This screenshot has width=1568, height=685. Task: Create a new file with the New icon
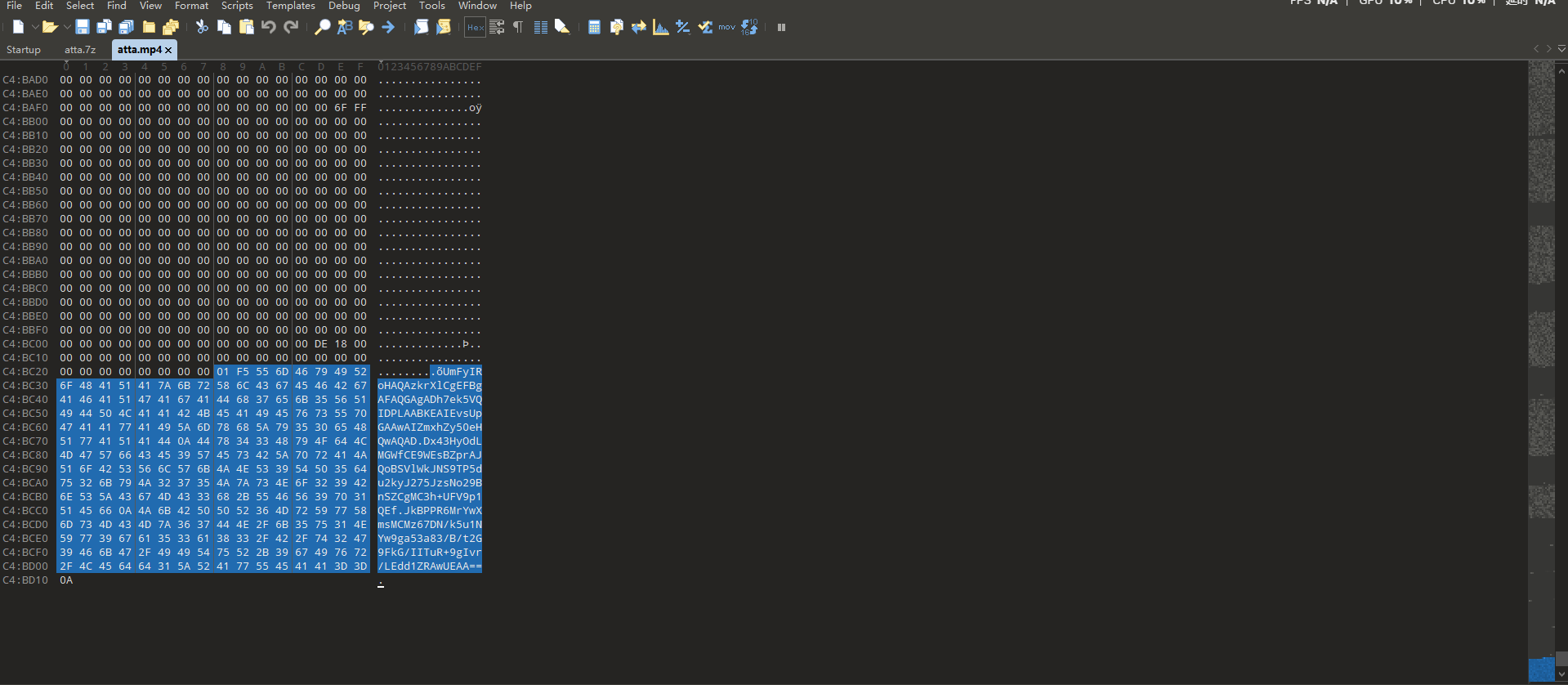(x=18, y=27)
